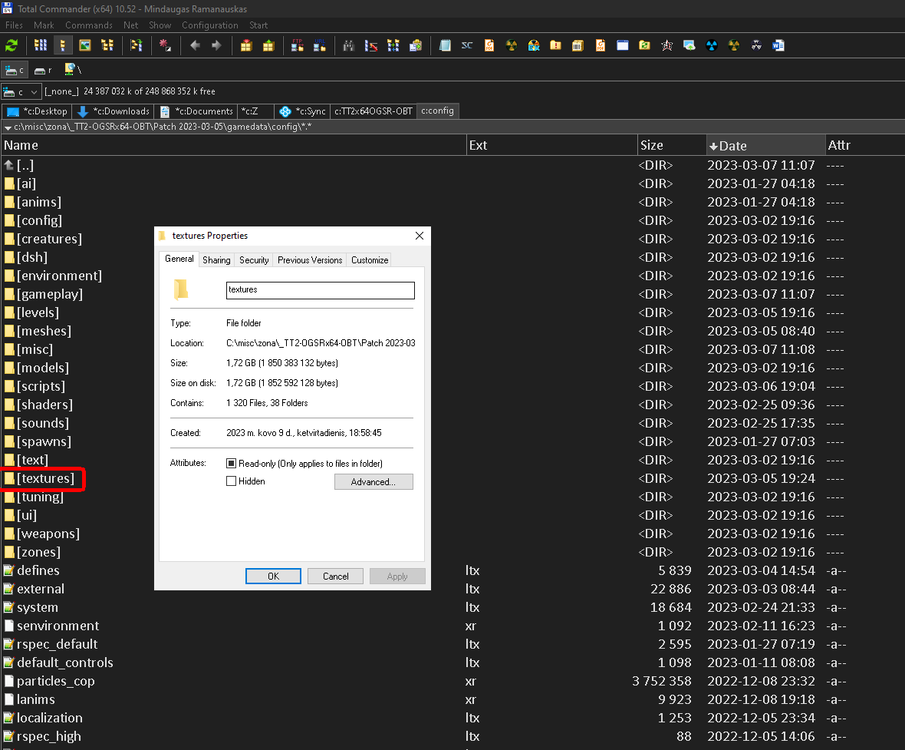This screenshot has width=905, height=750.
Task: Select the c:Downloads folder tab
Action: (115, 111)
